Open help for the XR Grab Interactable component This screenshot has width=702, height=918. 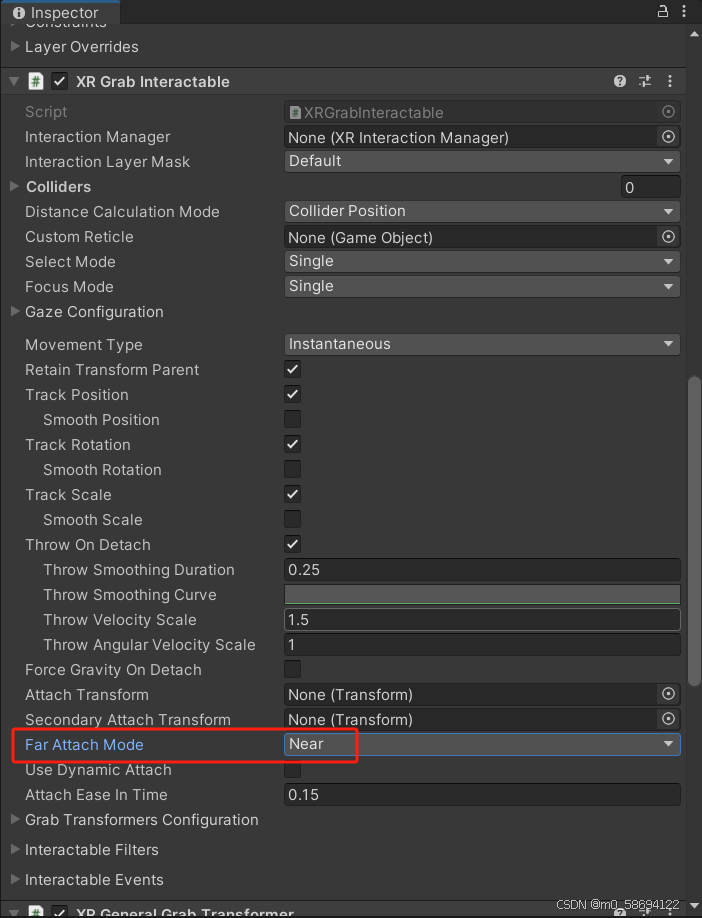[x=620, y=81]
